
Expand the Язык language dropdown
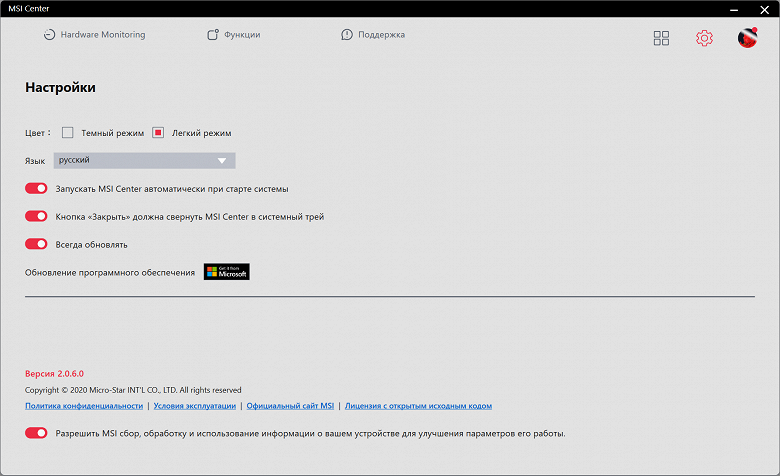coord(144,160)
